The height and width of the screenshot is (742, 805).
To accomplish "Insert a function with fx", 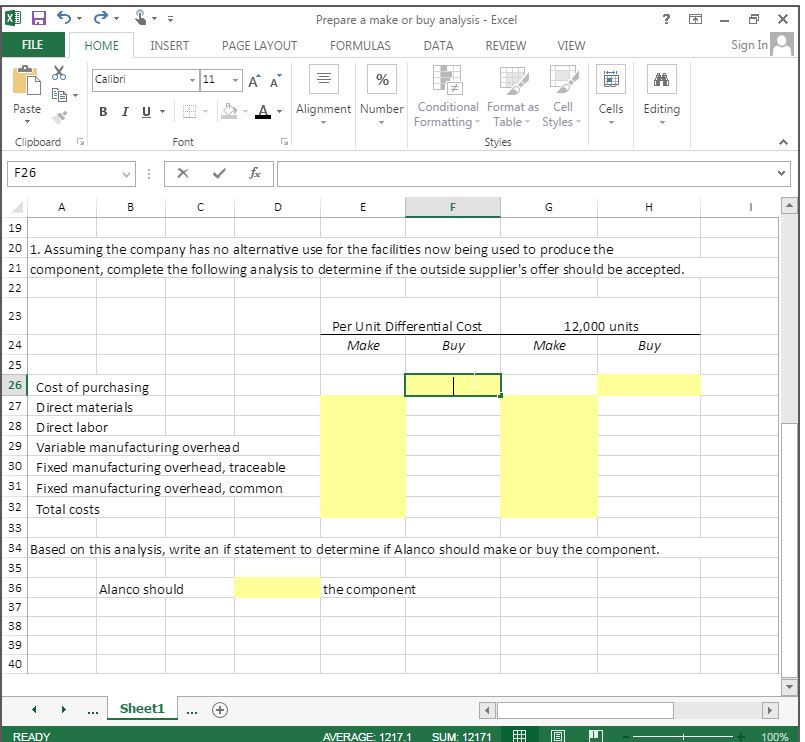I will coord(253,173).
